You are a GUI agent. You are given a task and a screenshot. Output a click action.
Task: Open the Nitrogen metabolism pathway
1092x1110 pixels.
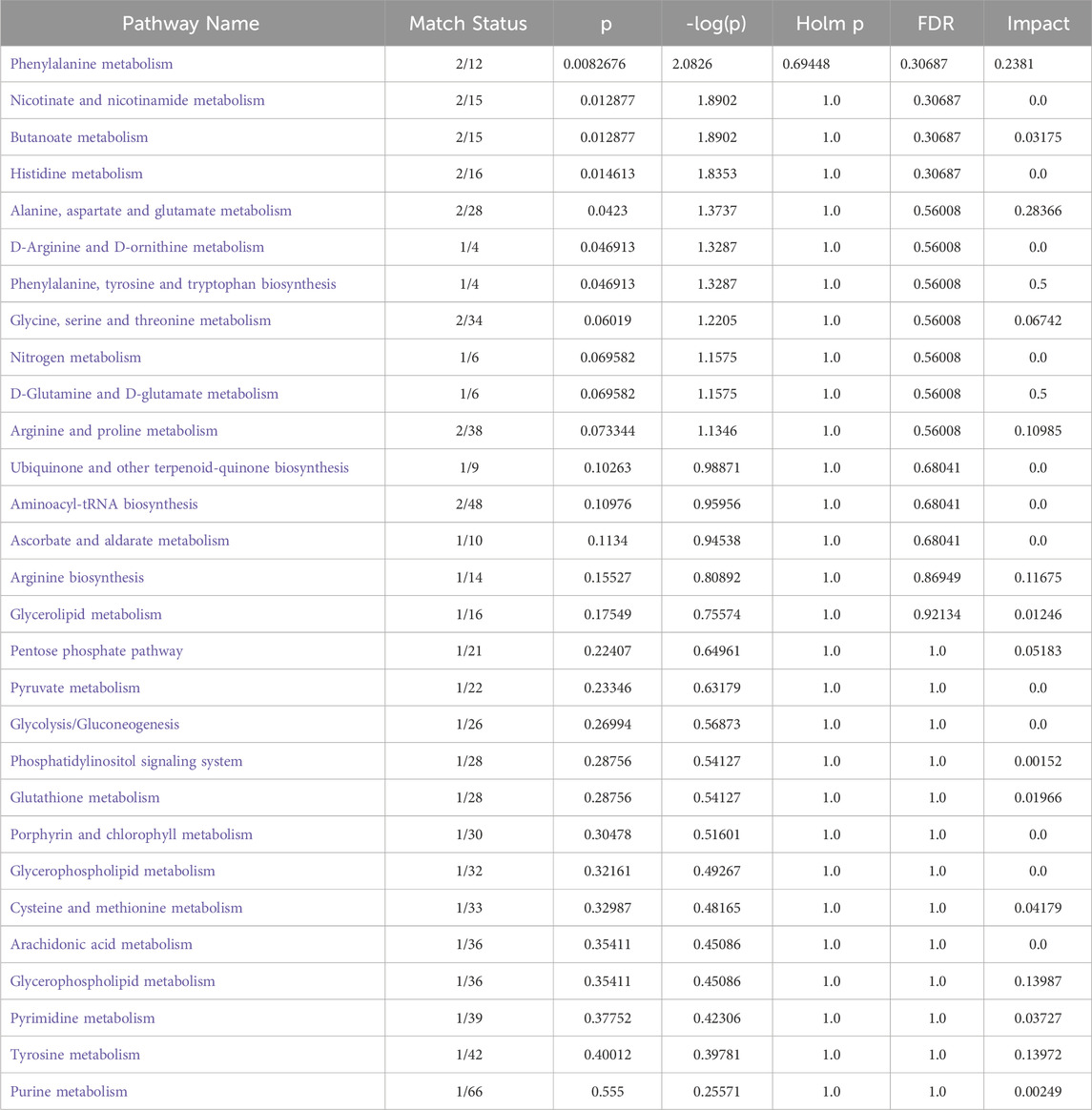[75, 358]
